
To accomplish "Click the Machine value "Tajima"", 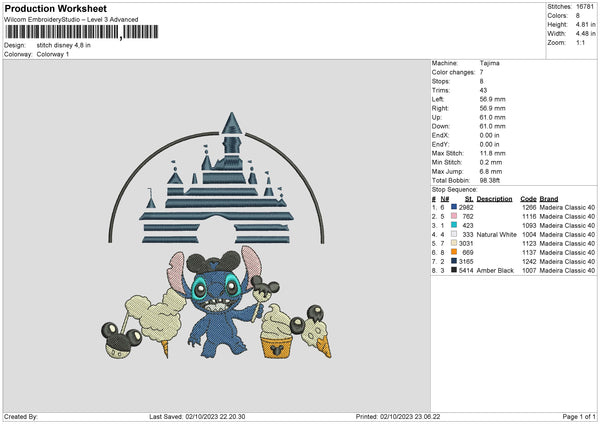I will (489, 63).
